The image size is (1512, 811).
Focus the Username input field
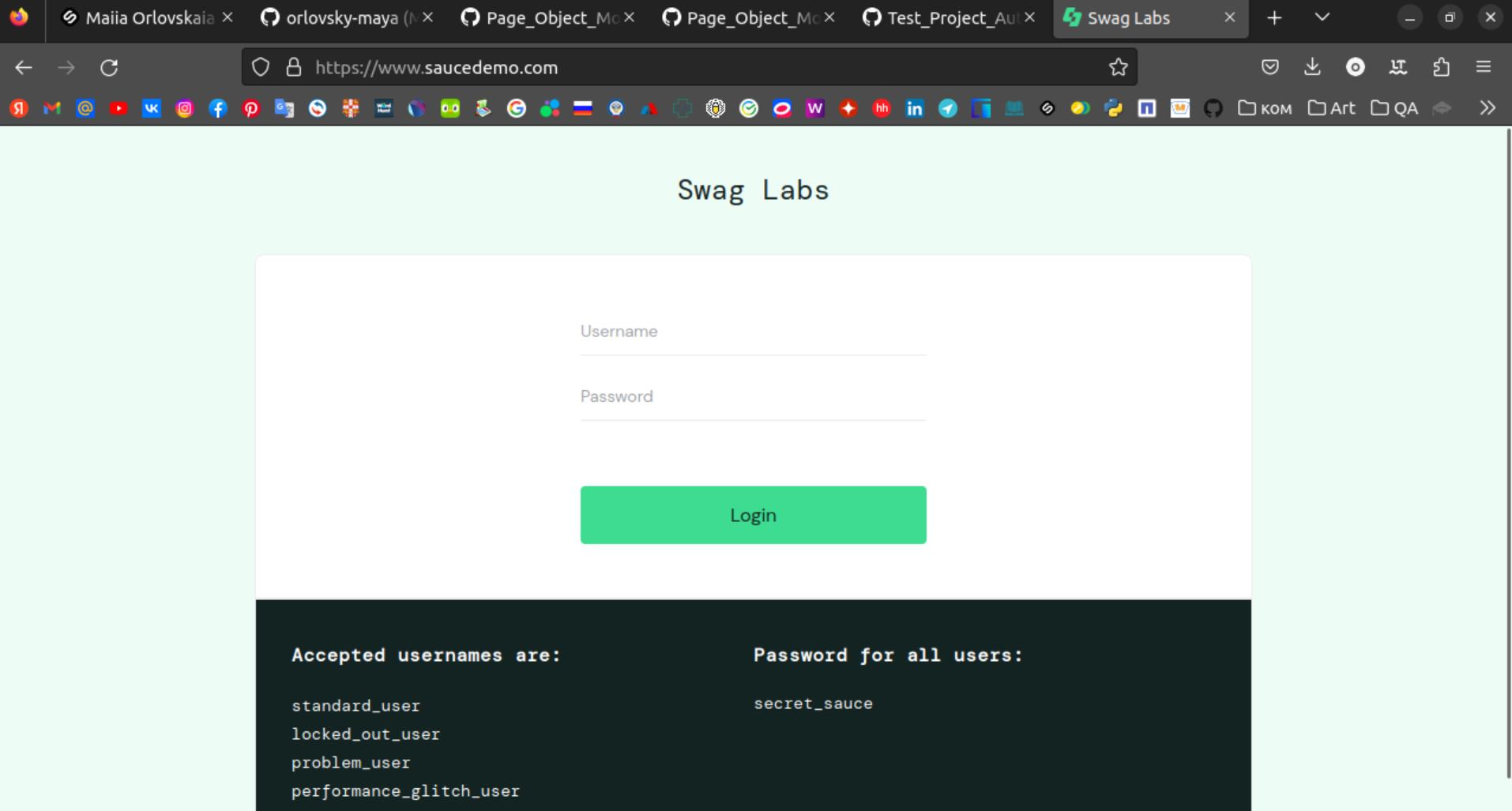753,332
